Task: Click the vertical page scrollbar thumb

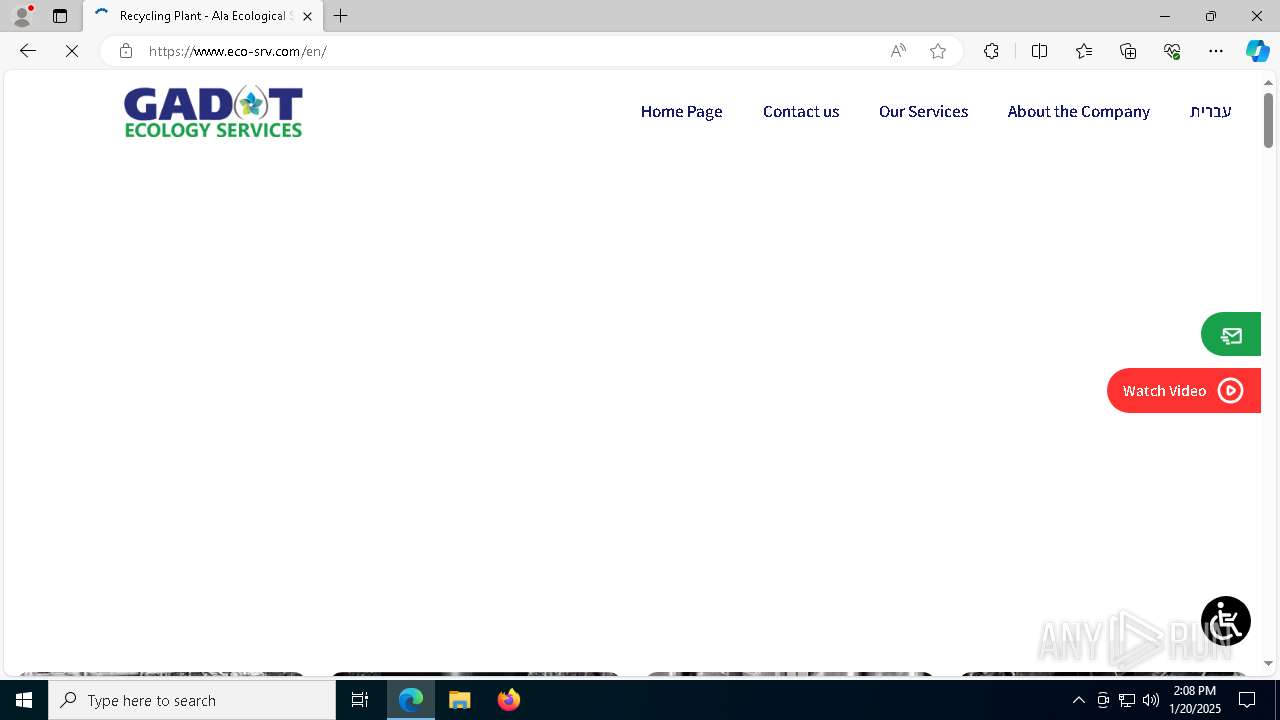Action: [1268, 120]
